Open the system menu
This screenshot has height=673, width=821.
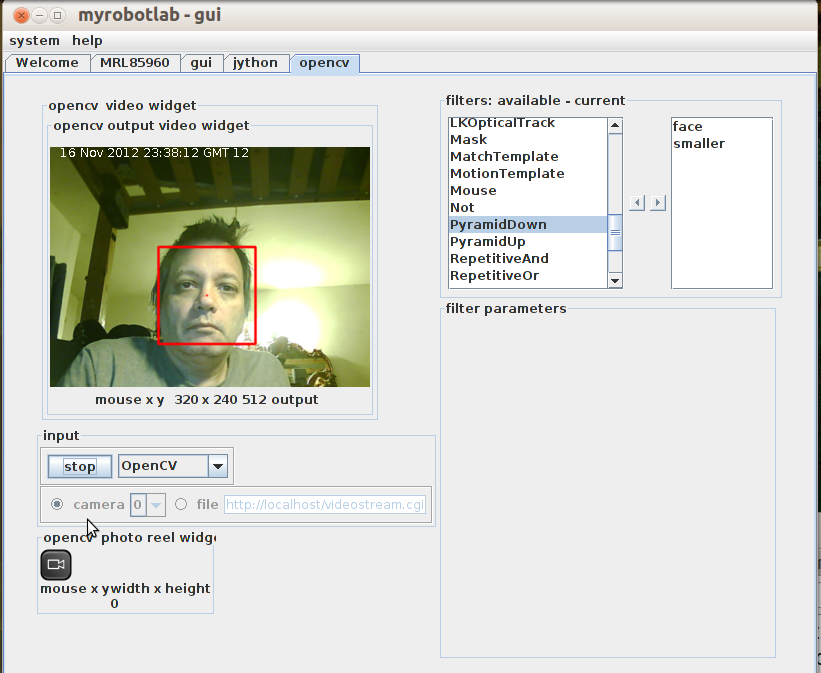click(35, 40)
